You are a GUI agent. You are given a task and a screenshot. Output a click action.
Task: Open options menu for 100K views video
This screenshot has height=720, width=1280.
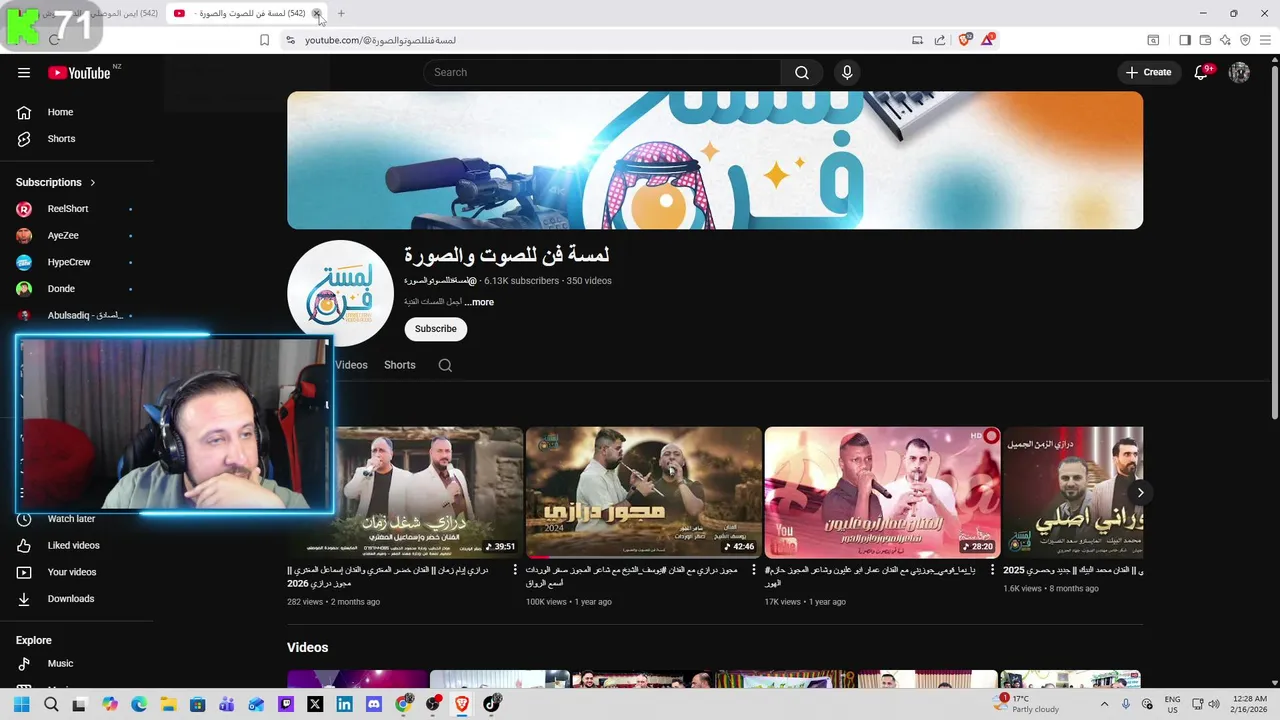point(754,570)
